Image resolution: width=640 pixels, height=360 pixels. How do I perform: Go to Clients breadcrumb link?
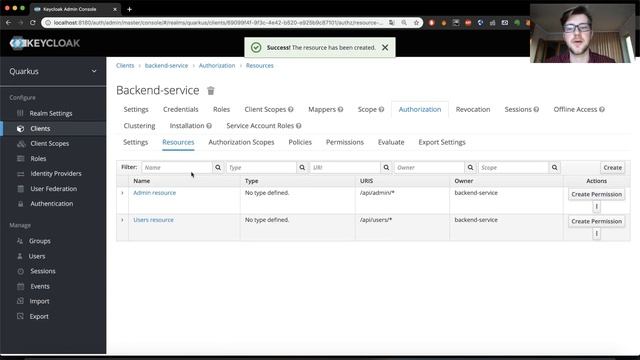coord(124,66)
